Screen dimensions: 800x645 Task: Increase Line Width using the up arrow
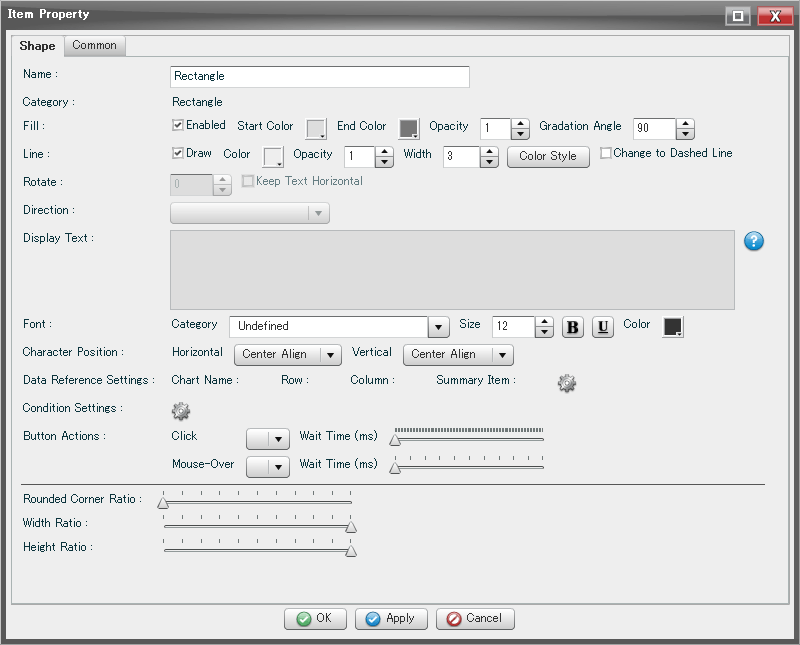pyautogui.click(x=488, y=150)
